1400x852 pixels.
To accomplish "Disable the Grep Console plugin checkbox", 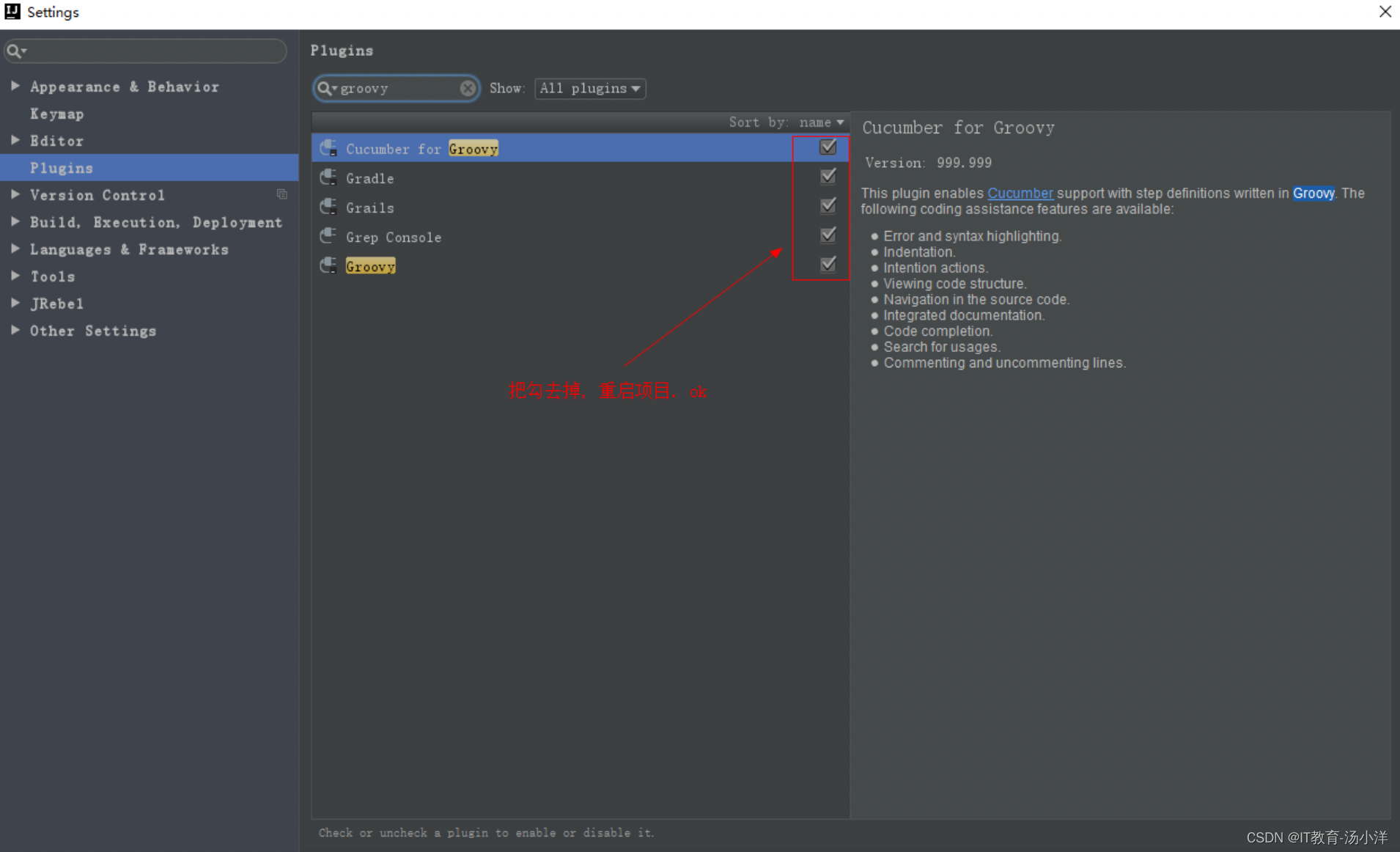I will tap(828, 235).
